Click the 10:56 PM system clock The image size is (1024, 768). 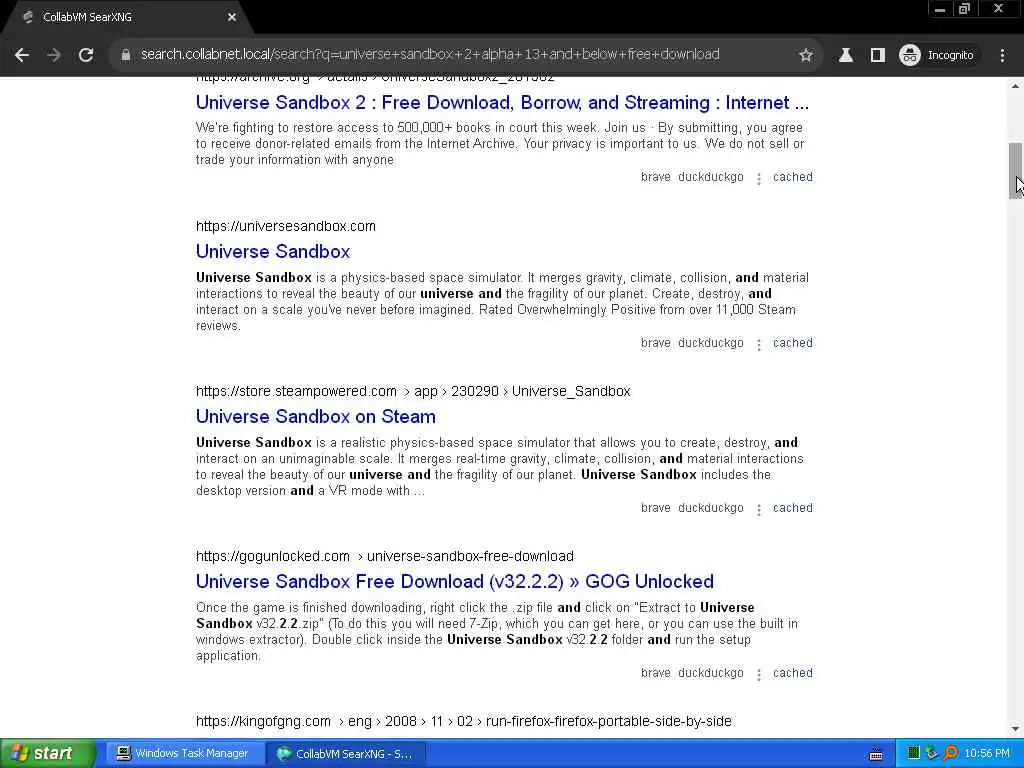[987, 754]
